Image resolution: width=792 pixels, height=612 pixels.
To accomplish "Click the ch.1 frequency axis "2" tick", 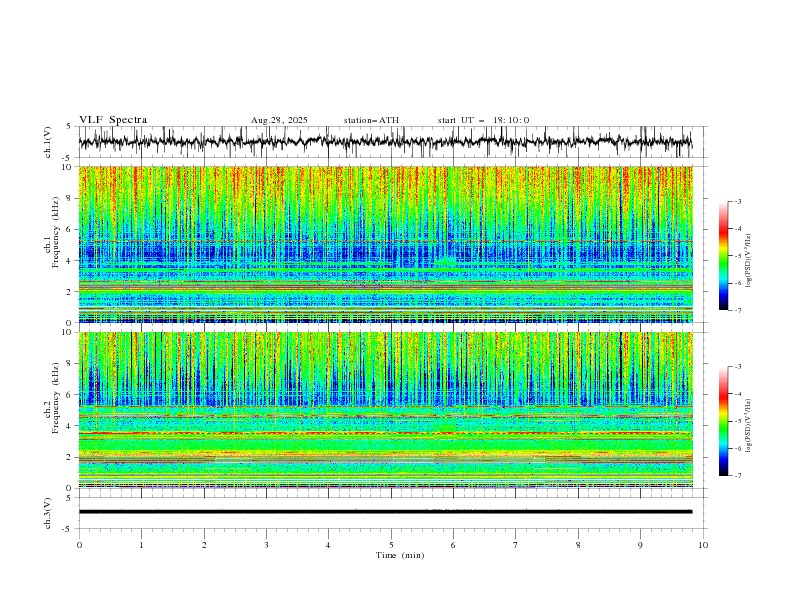I will point(69,291).
